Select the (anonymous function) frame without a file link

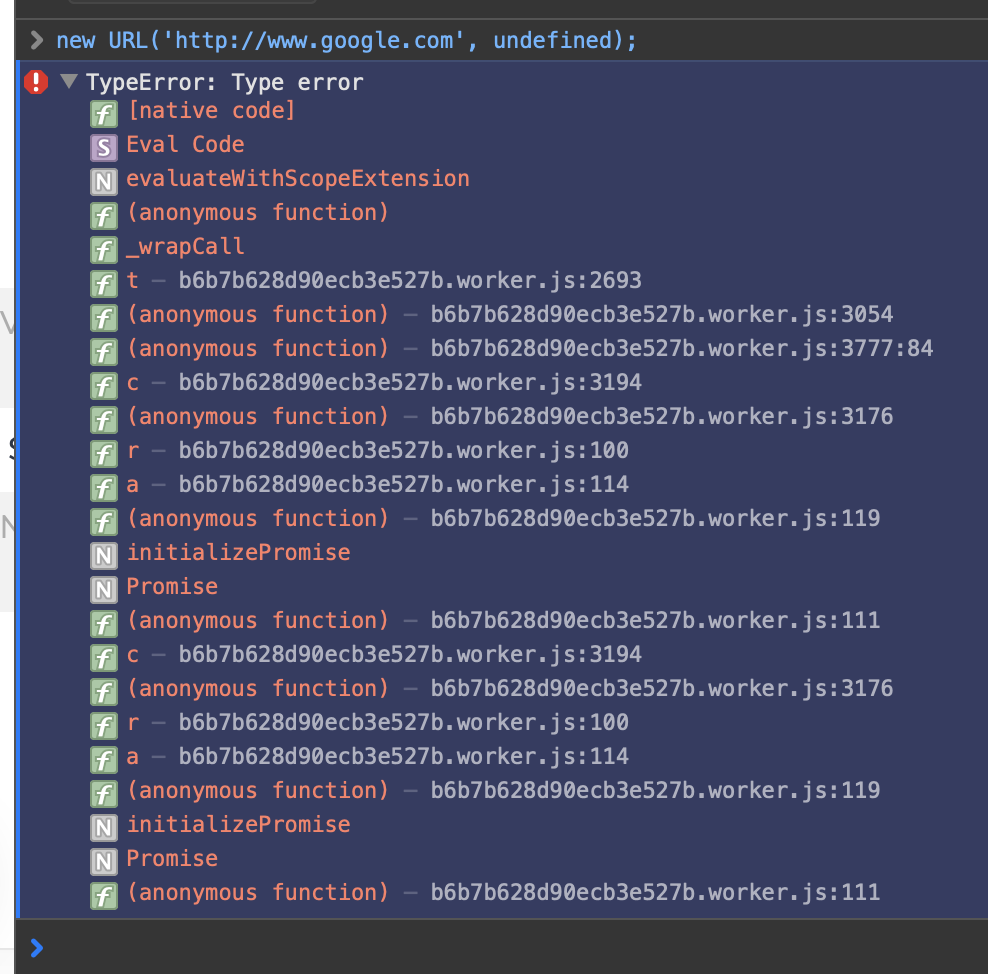point(258,213)
